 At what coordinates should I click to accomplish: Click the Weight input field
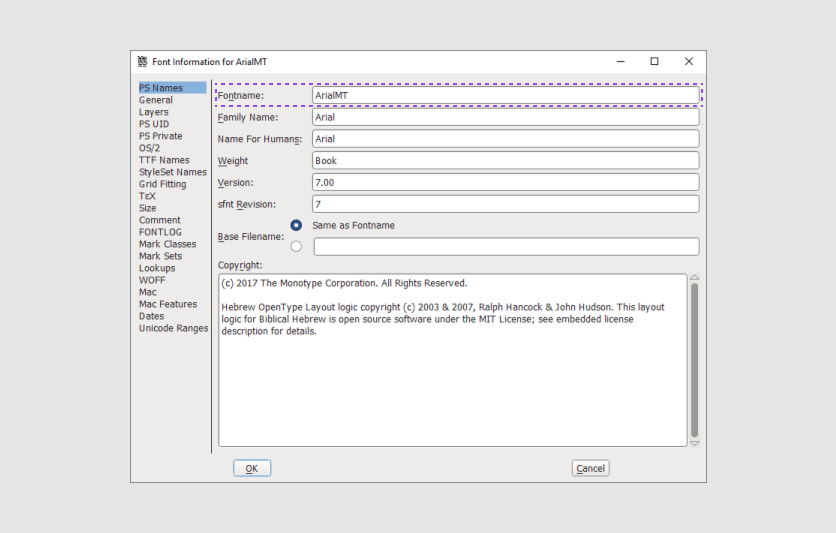505,160
